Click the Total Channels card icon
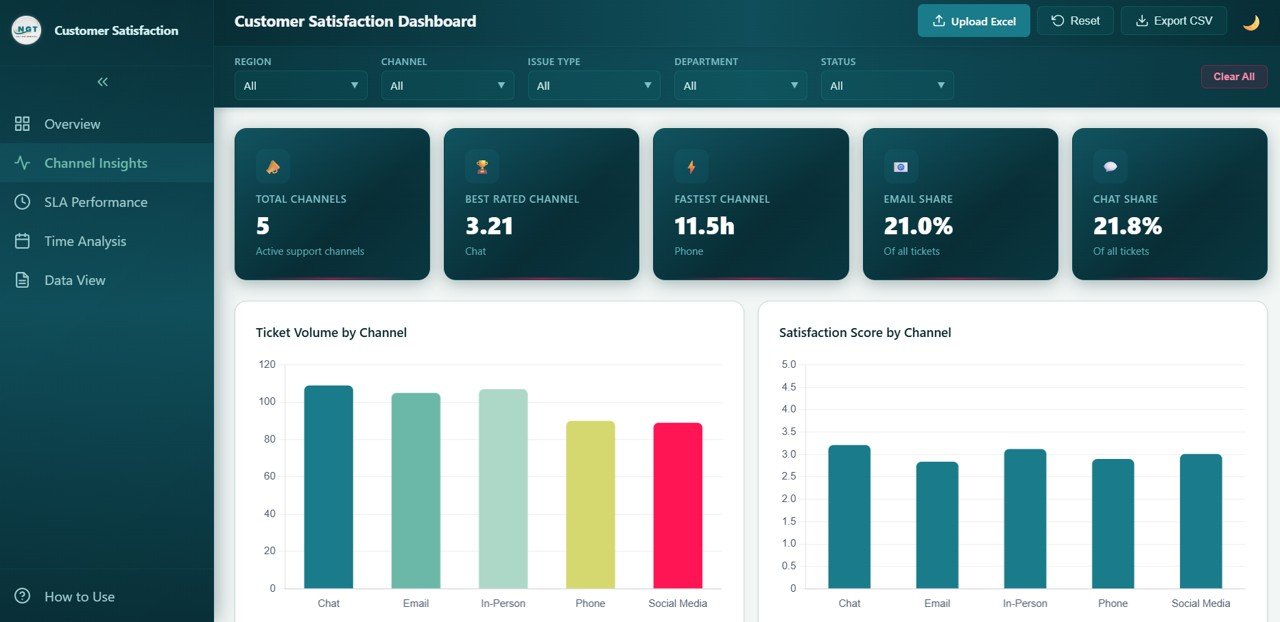The width and height of the screenshot is (1280, 622). pos(272,165)
